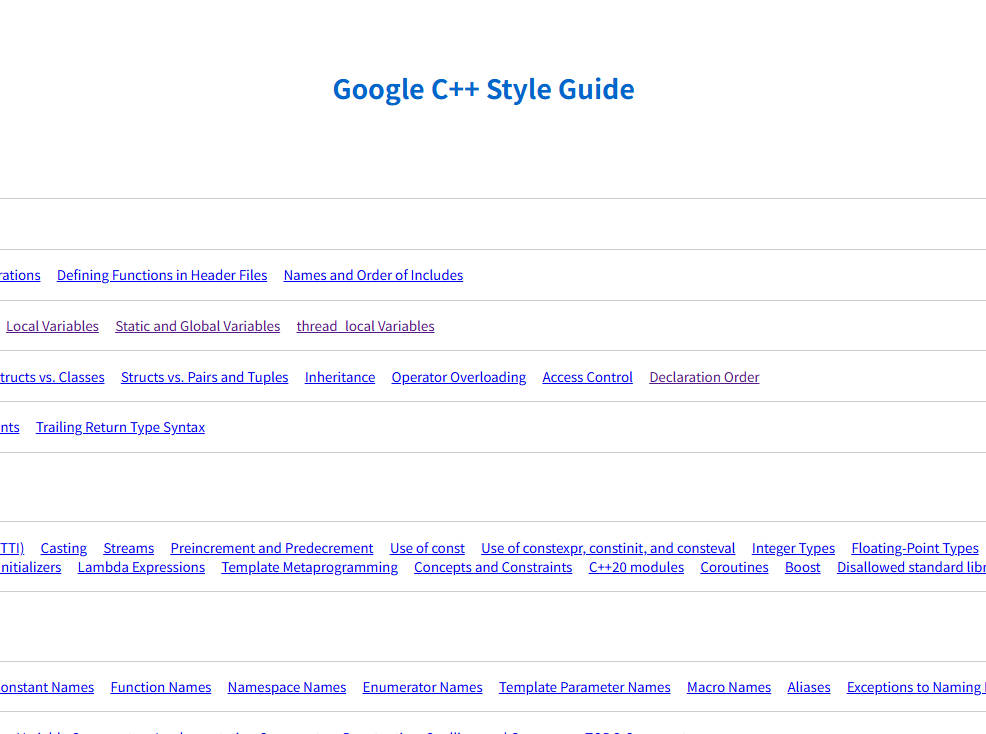The height and width of the screenshot is (734, 986).
Task: Open Defining Functions in Header Files link
Action: click(x=162, y=275)
